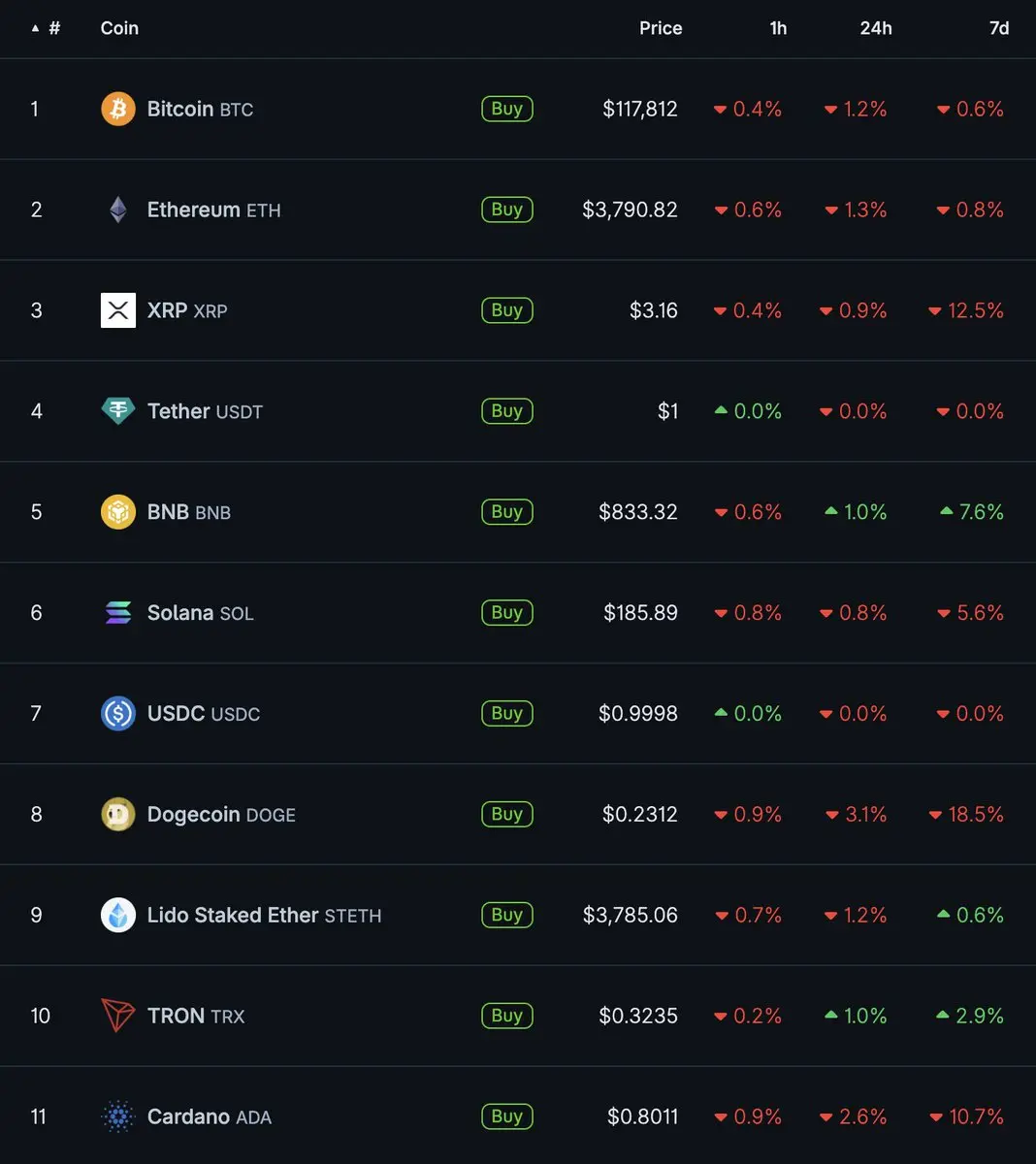Click the Bitcoin orange logo icon
Screen dimensions: 1036x1164
tap(118, 109)
